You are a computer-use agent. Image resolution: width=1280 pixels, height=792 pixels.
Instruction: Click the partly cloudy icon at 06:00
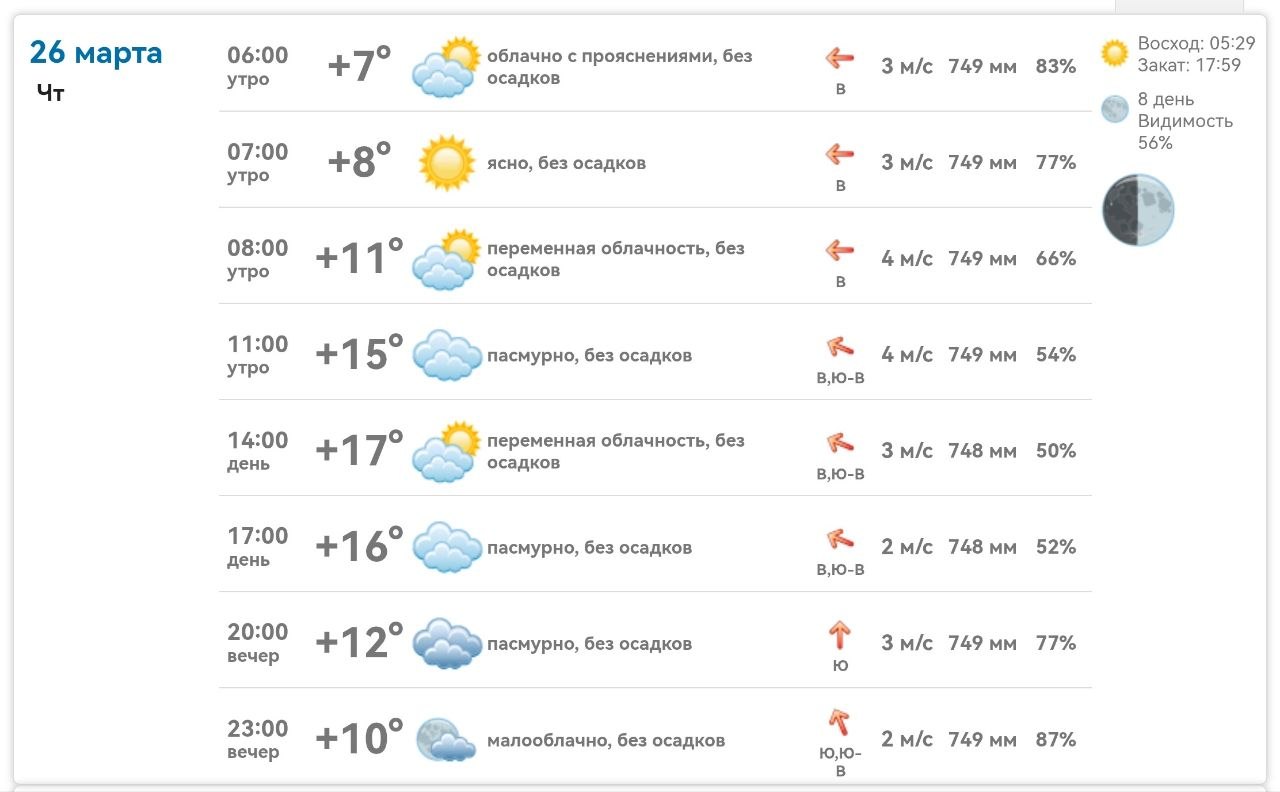(x=446, y=67)
